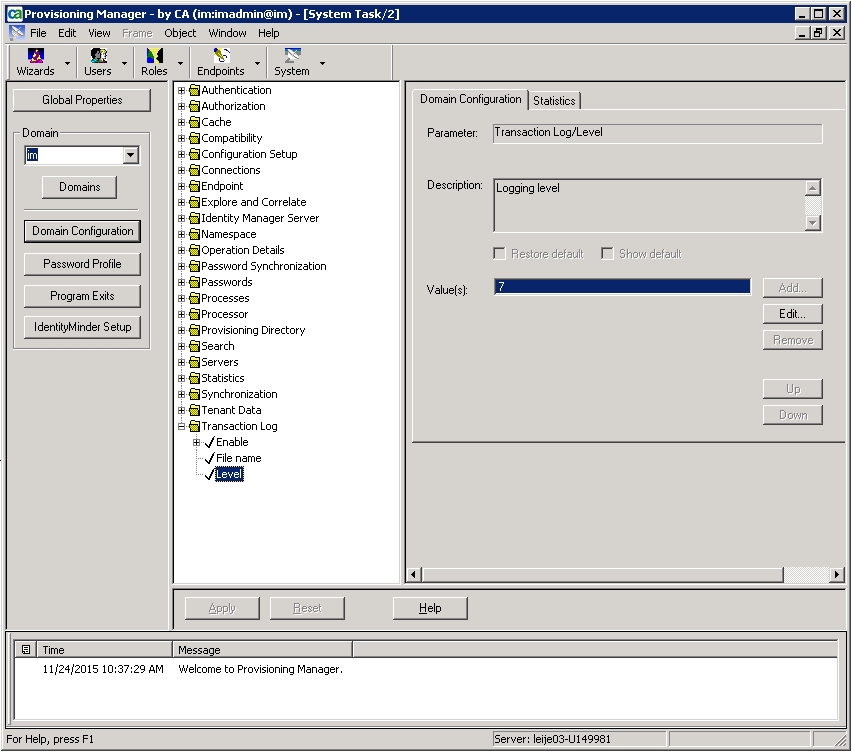
Task: Open the Wizards toolbar icon
Action: (35, 56)
